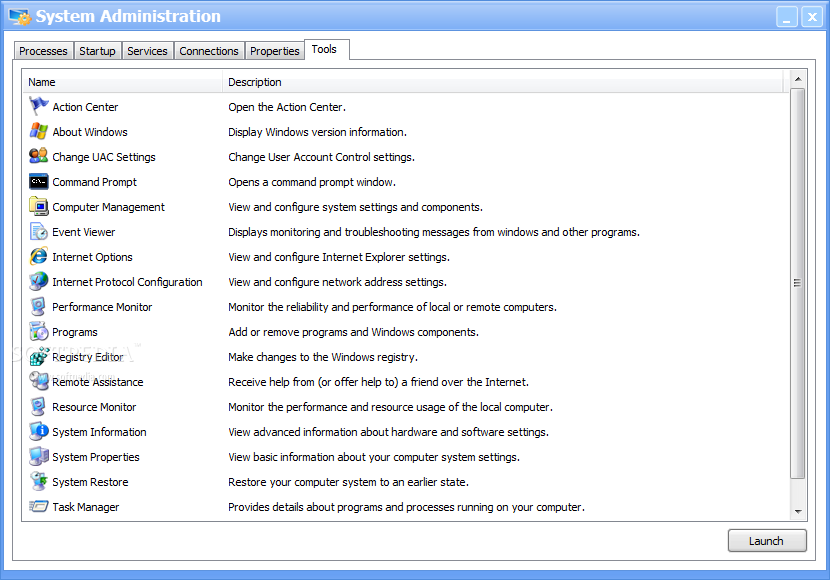Click the System Information icon

point(39,431)
